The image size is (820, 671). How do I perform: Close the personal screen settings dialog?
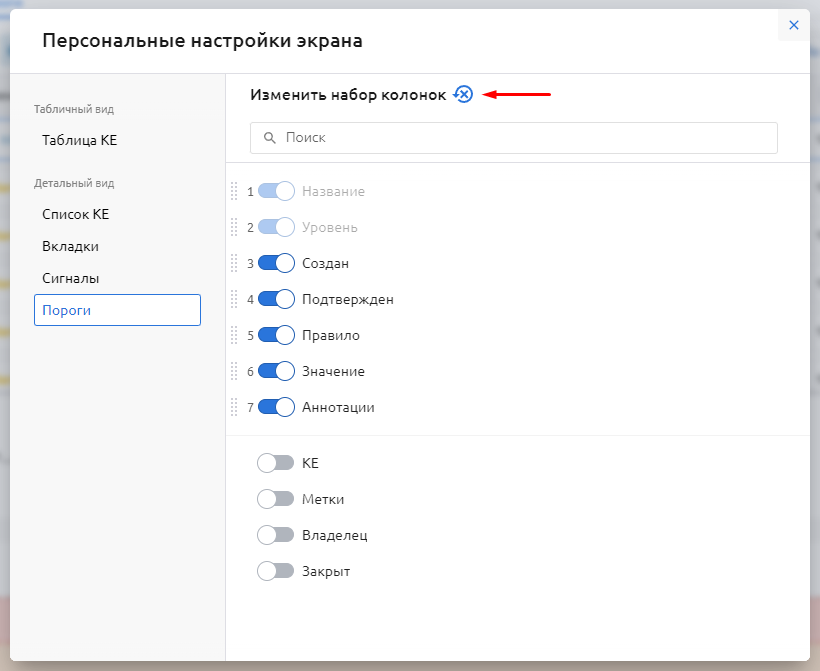(793, 26)
